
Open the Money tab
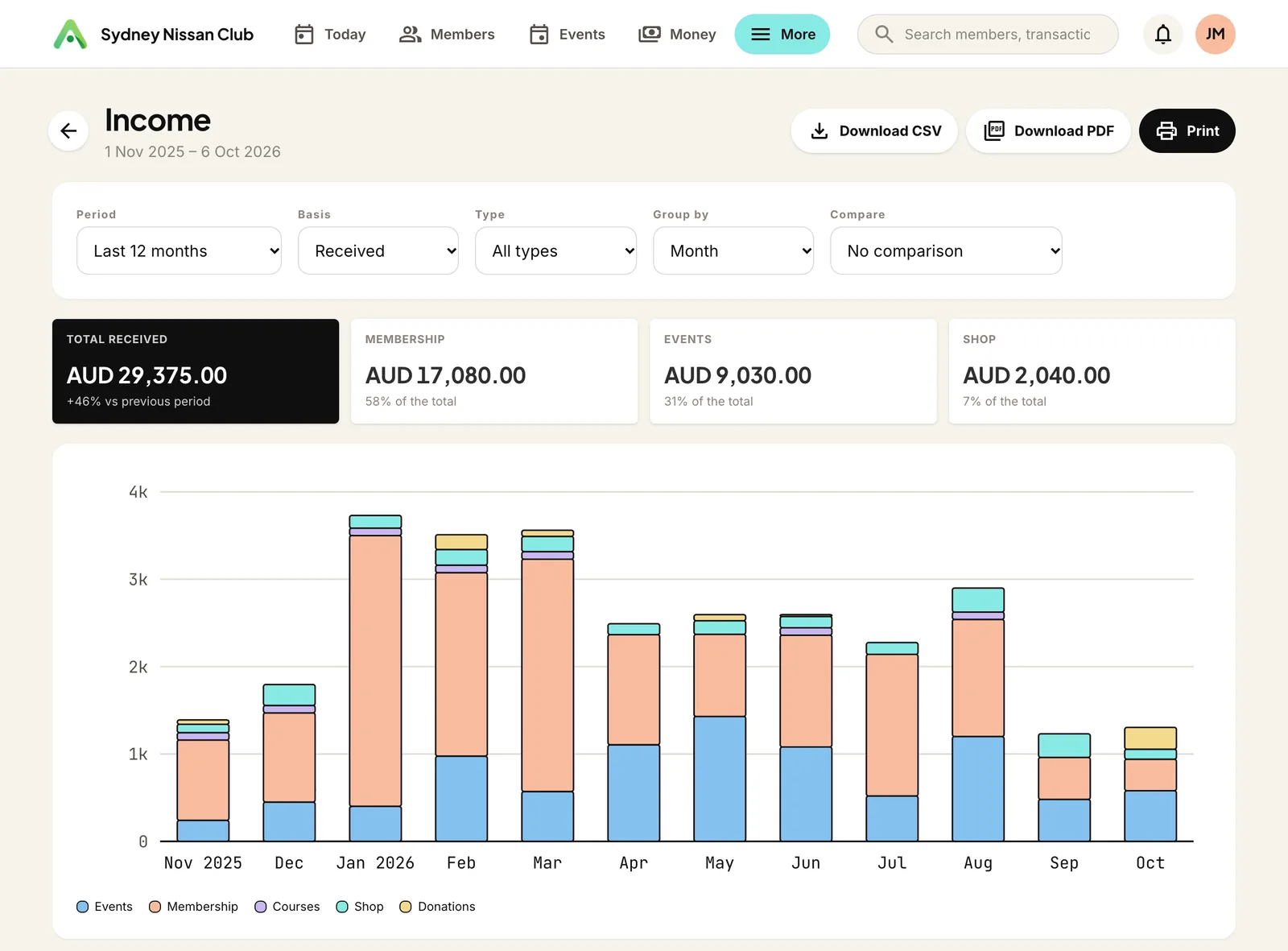point(677,34)
